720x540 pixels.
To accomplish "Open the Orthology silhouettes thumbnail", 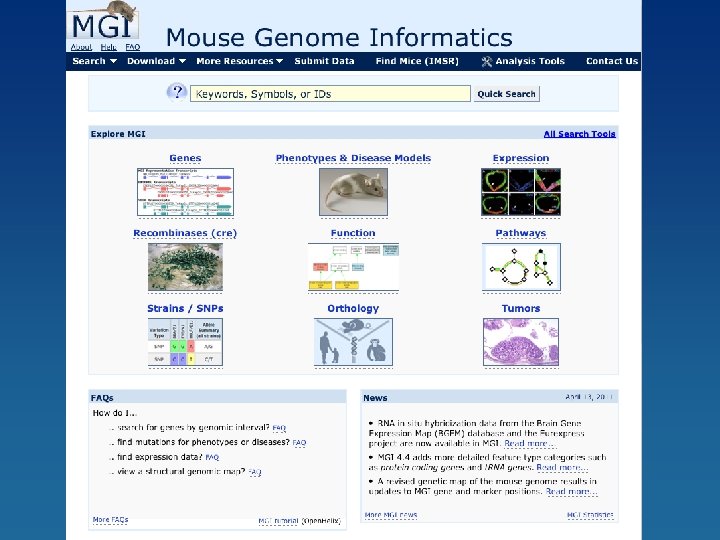I will coord(353,342).
